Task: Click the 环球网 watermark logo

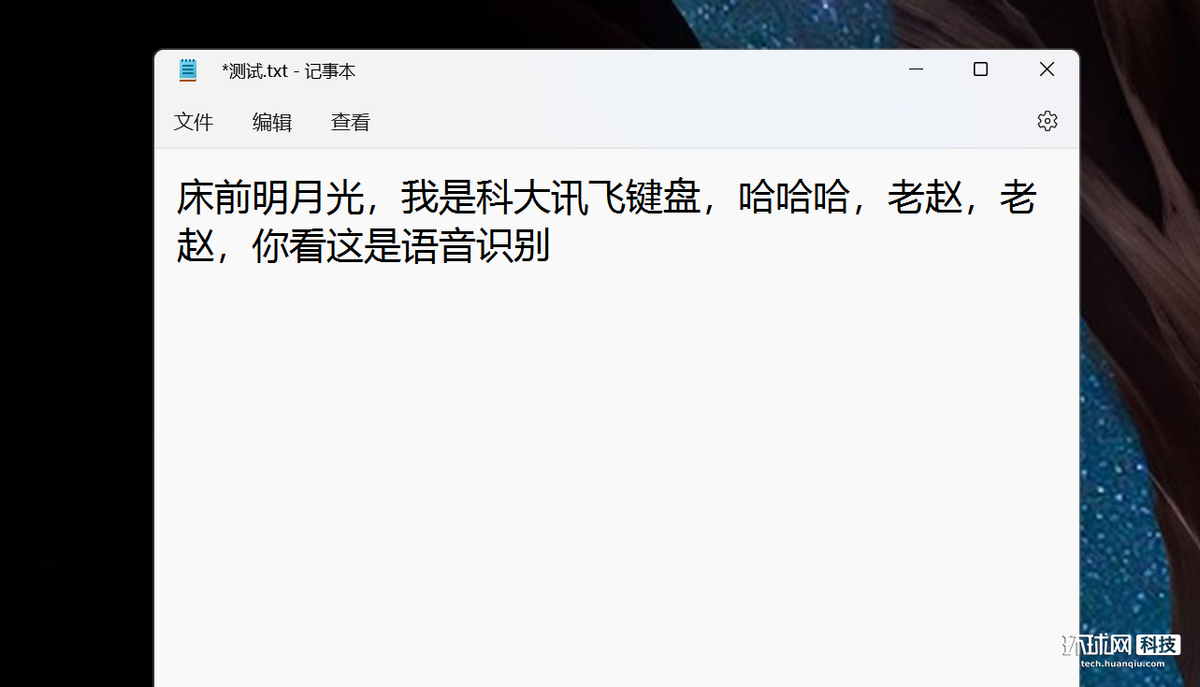Action: pos(1097,644)
